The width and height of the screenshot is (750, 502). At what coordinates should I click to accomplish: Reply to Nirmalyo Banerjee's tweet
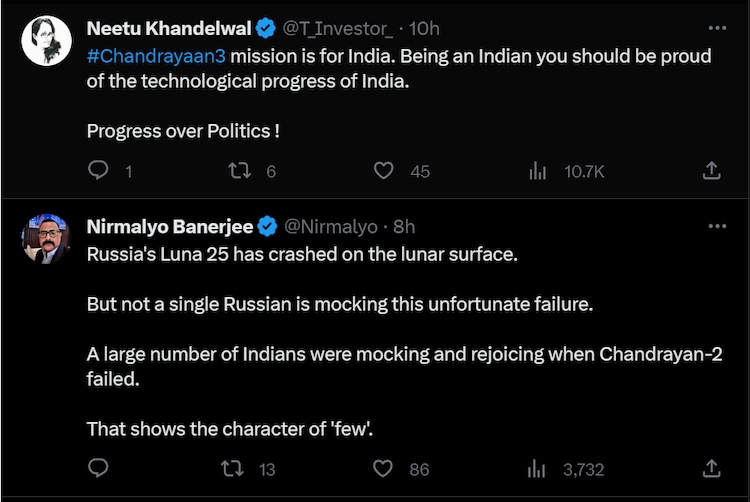click(98, 468)
